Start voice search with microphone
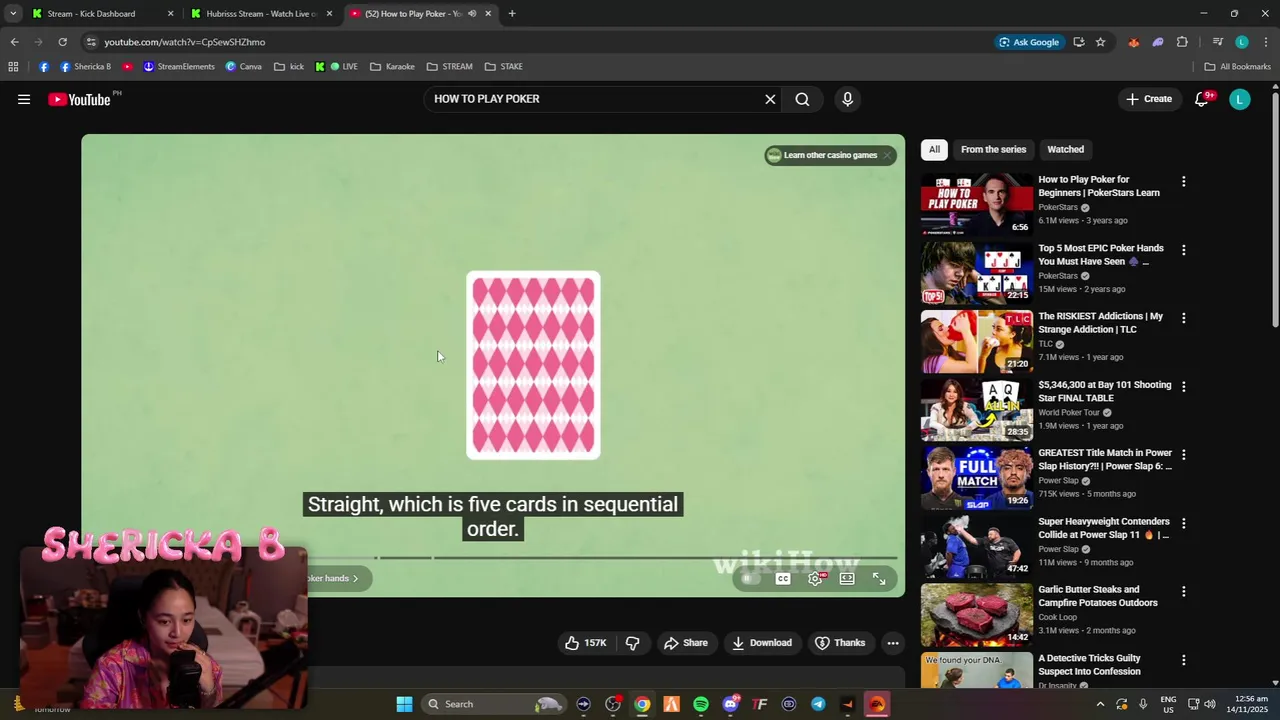This screenshot has width=1280, height=720. (847, 99)
